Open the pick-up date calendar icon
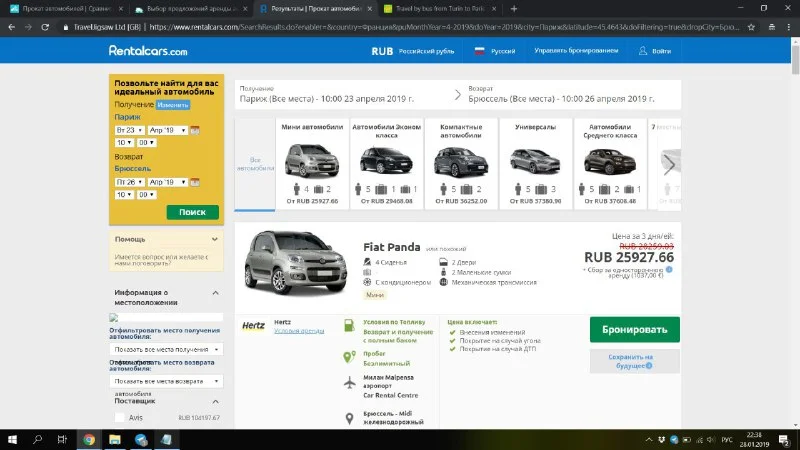The image size is (800, 450). click(x=194, y=130)
